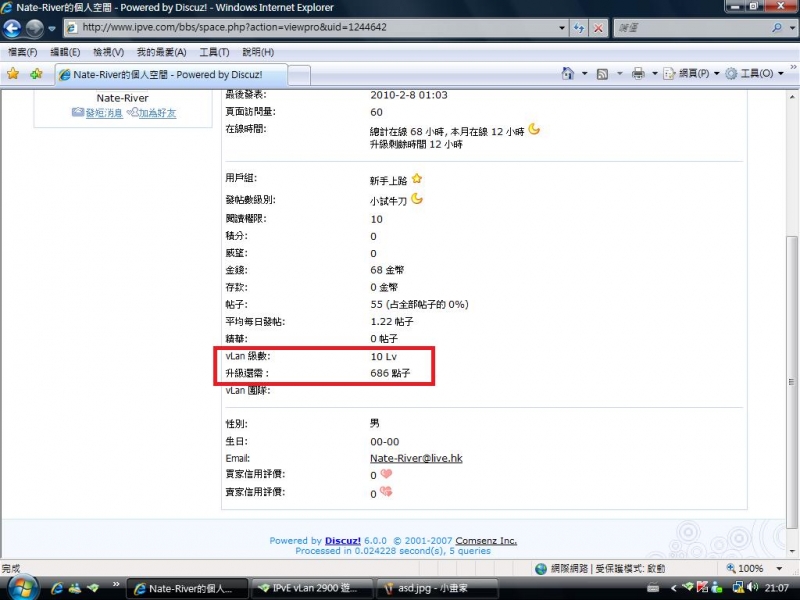This screenshot has width=800, height=600.
Task: Refresh the page with the refresh icon
Action: [579, 28]
